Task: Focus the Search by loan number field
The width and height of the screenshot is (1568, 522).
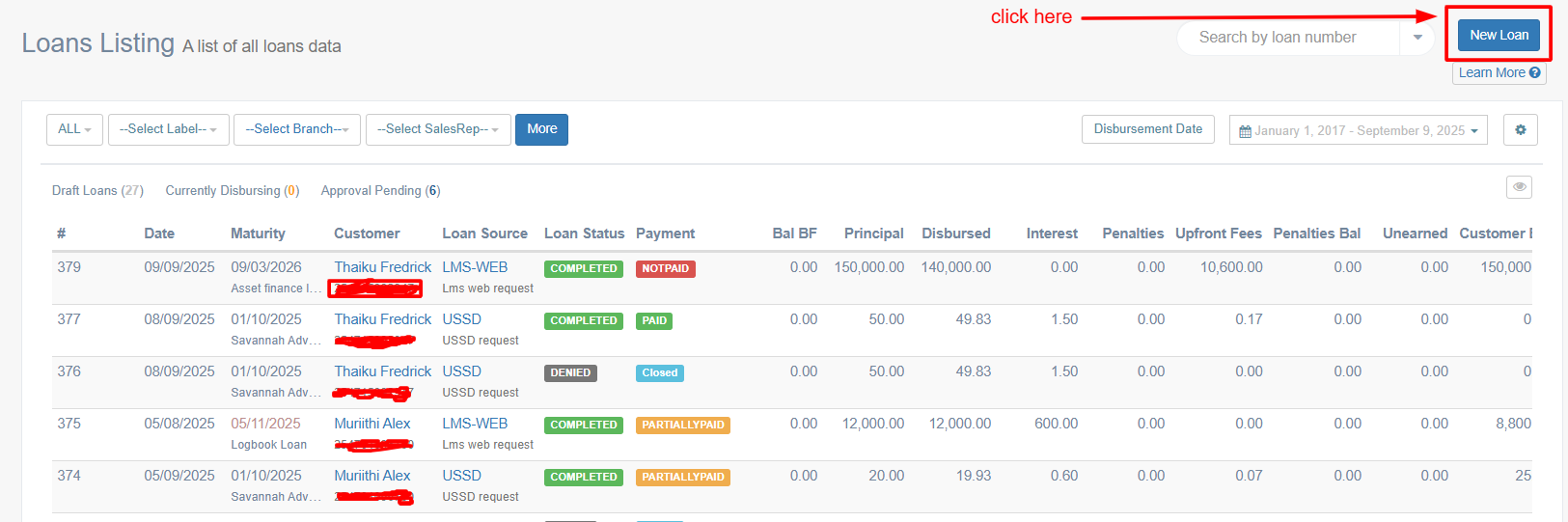Action: point(1287,38)
